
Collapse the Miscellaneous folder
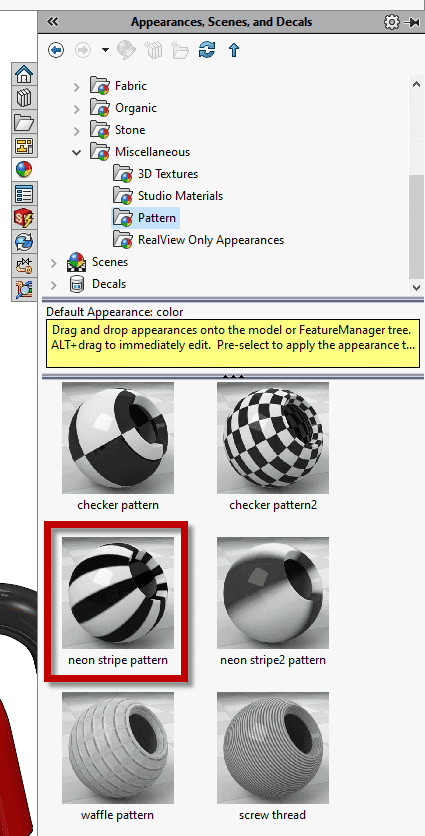(77, 152)
